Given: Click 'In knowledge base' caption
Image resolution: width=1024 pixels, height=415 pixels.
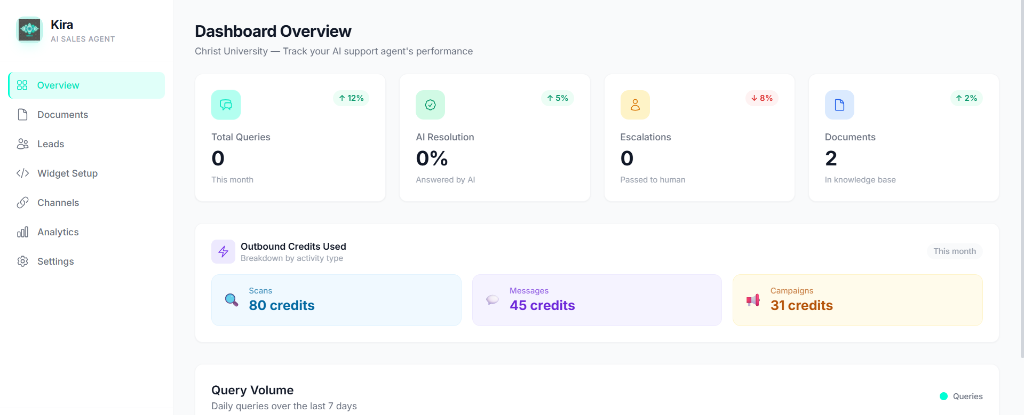Looking at the screenshot, I should pyautogui.click(x=860, y=180).
